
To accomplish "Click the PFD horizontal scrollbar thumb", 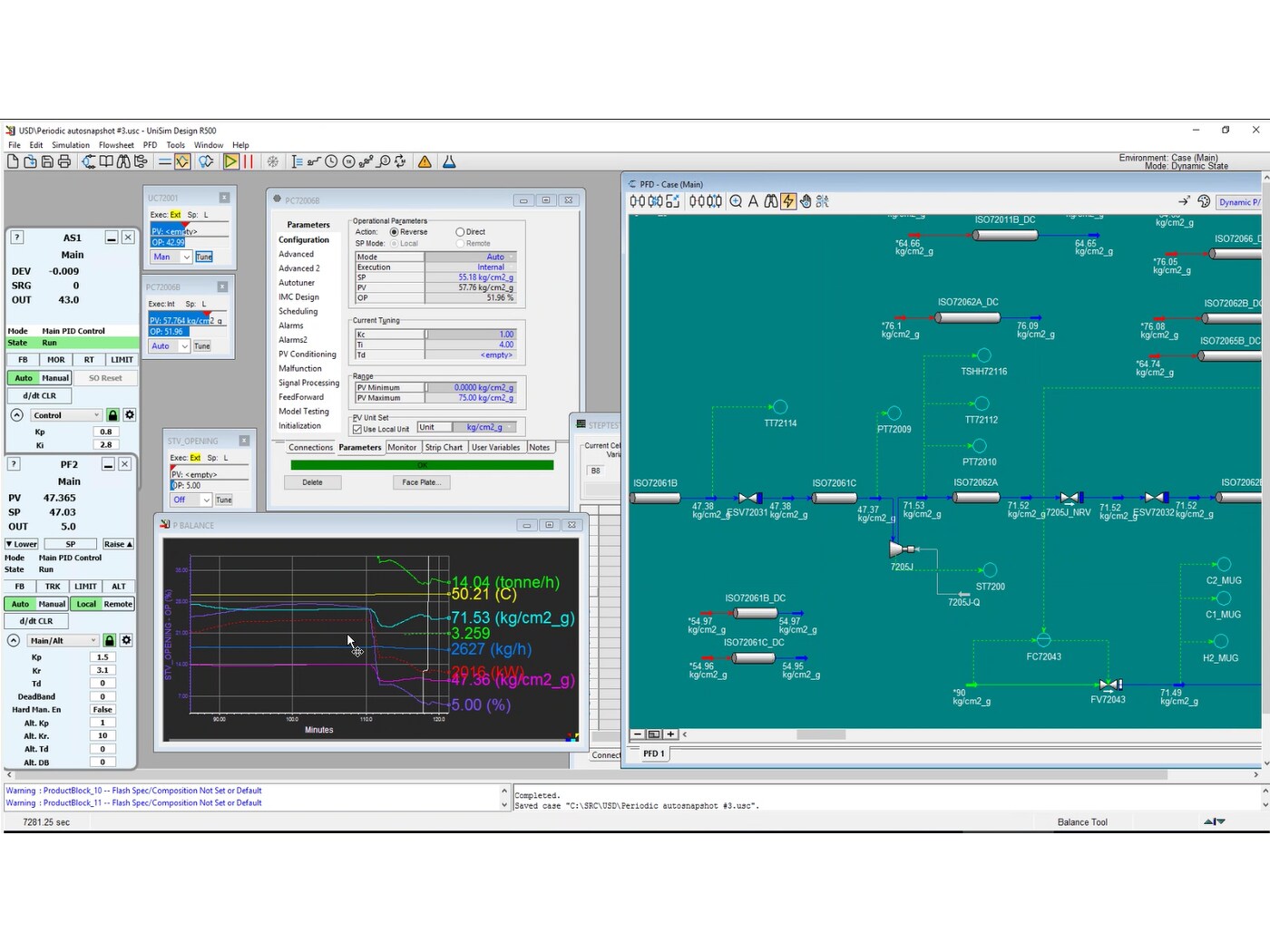I will 821,734.
